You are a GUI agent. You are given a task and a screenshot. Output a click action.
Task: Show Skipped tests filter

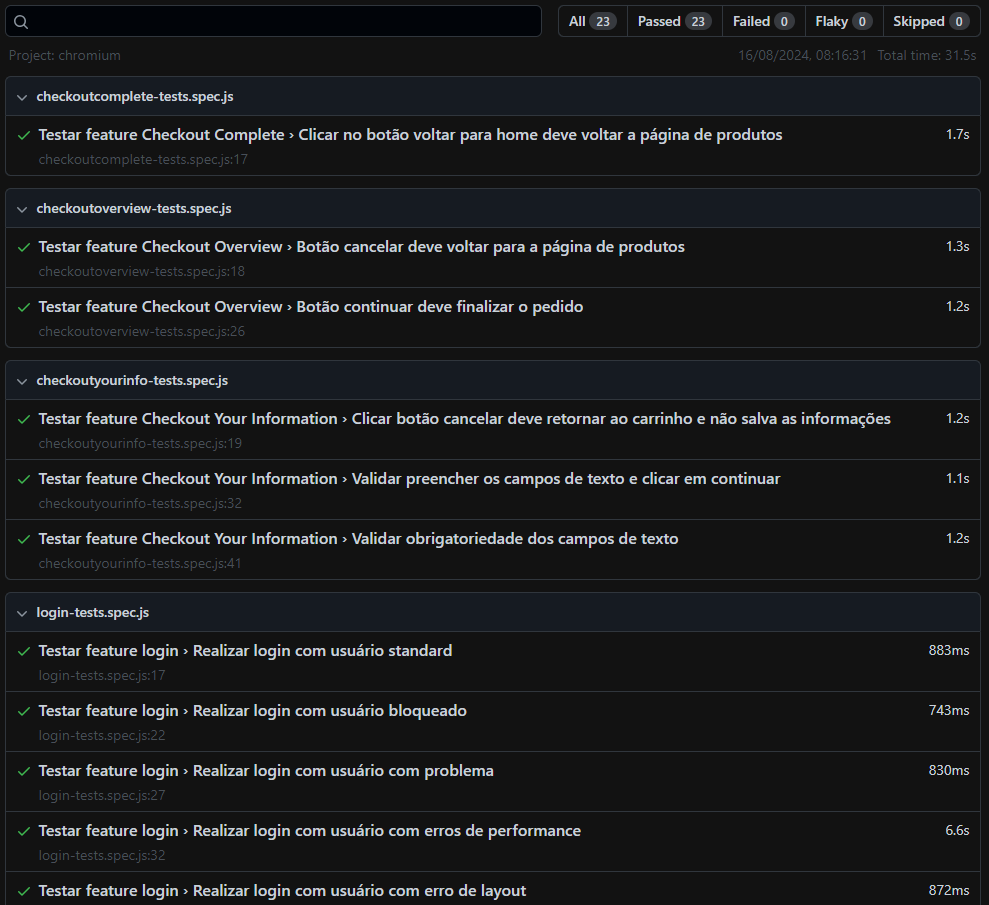tap(930, 21)
